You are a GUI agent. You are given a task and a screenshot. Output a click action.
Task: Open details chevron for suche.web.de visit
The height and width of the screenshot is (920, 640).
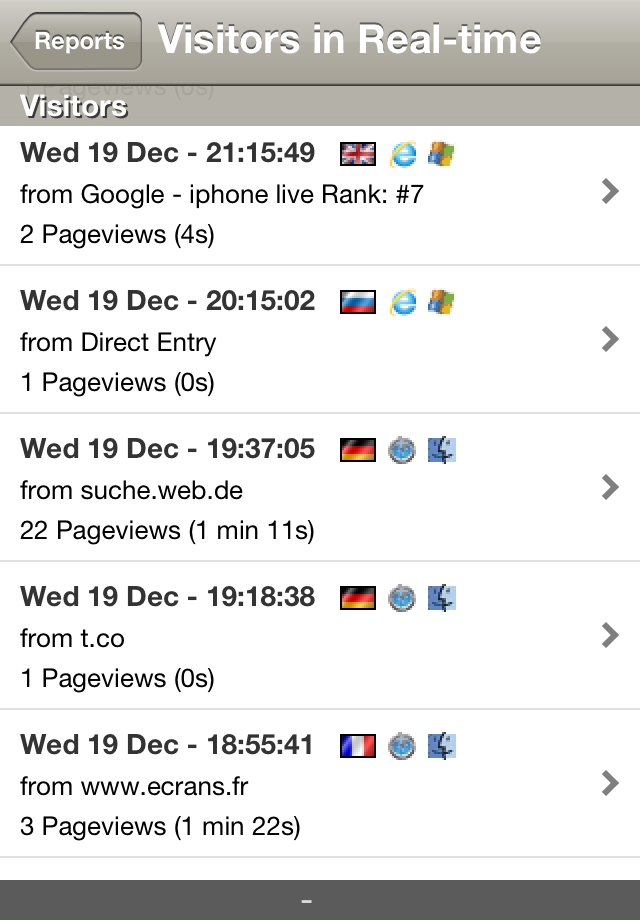(611, 487)
